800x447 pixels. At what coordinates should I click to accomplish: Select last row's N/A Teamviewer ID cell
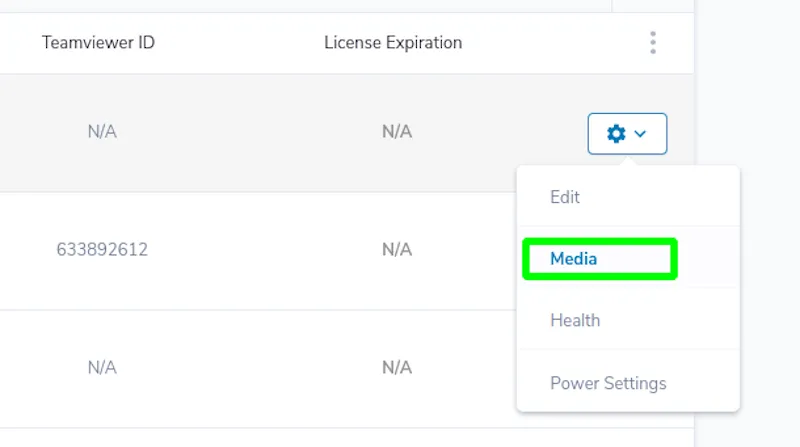pyautogui.click(x=102, y=367)
